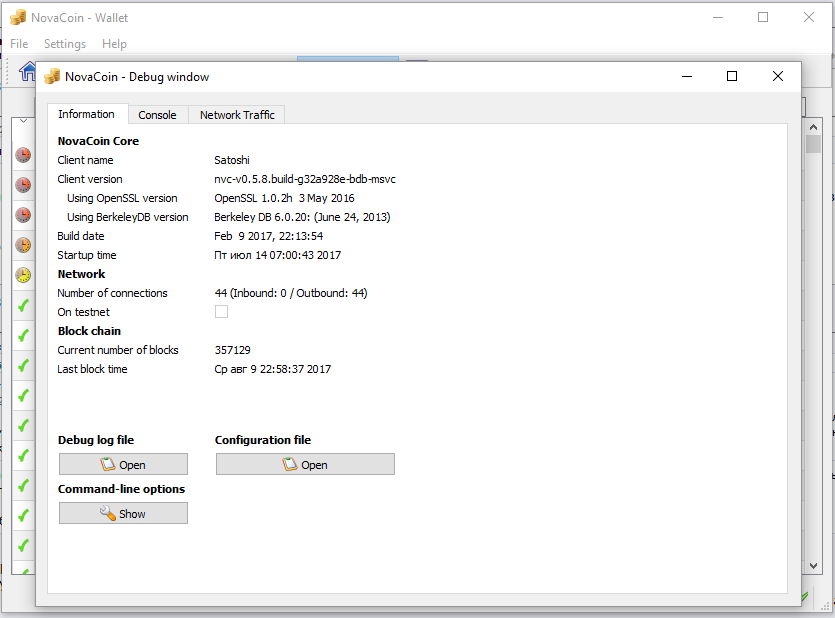The width and height of the screenshot is (835, 618).
Task: Open the Settings menu in NovaCoin Wallet
Action: coord(64,44)
